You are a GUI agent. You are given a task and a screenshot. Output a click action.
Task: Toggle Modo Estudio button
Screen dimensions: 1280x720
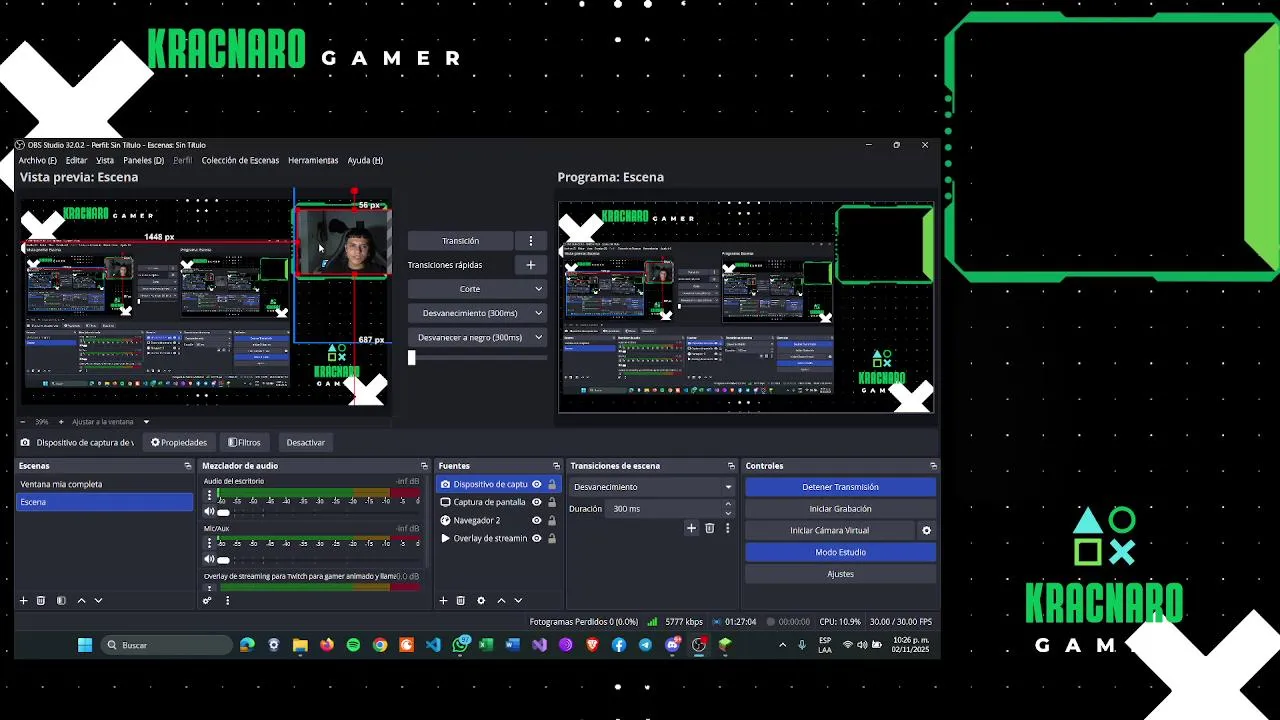pyautogui.click(x=840, y=552)
